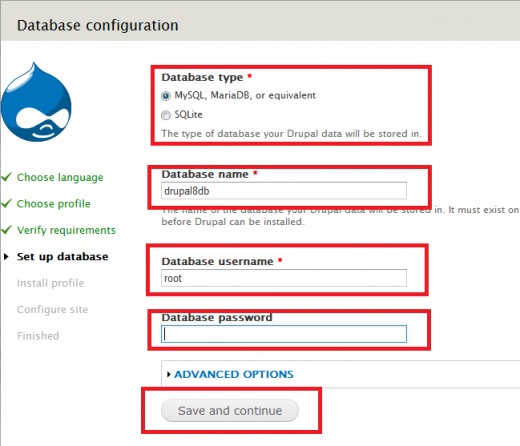
Task: Click the checkmark beside Choose profile
Action: point(7,203)
